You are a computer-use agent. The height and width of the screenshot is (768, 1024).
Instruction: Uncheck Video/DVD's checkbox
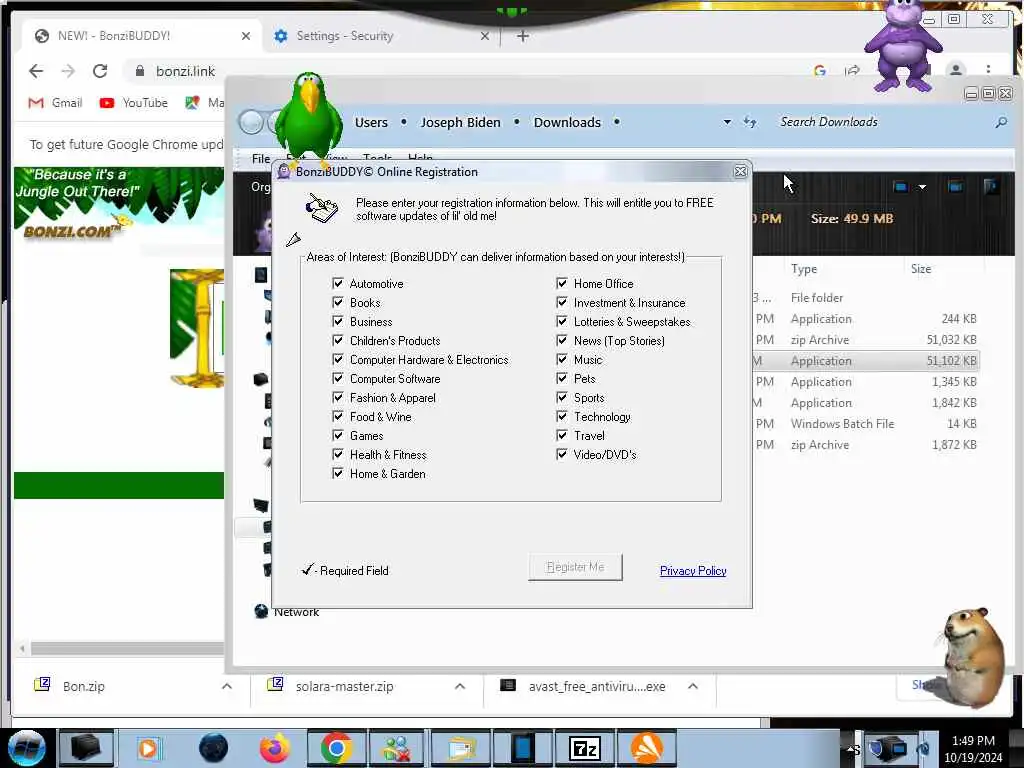pos(562,454)
